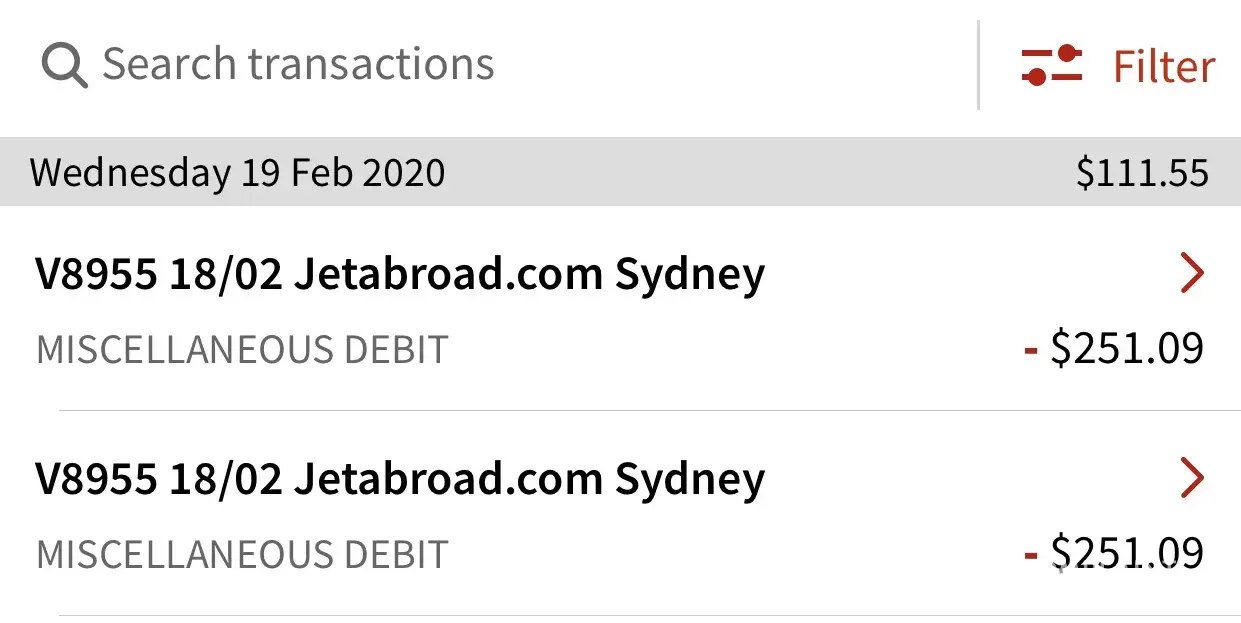Click the red minus sign on second amount
This screenshot has height=623, width=1241.
[x=1031, y=554]
